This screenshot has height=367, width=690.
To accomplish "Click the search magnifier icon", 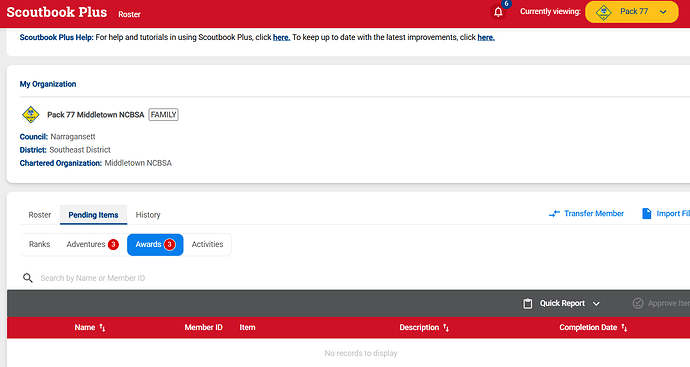I will (28, 278).
